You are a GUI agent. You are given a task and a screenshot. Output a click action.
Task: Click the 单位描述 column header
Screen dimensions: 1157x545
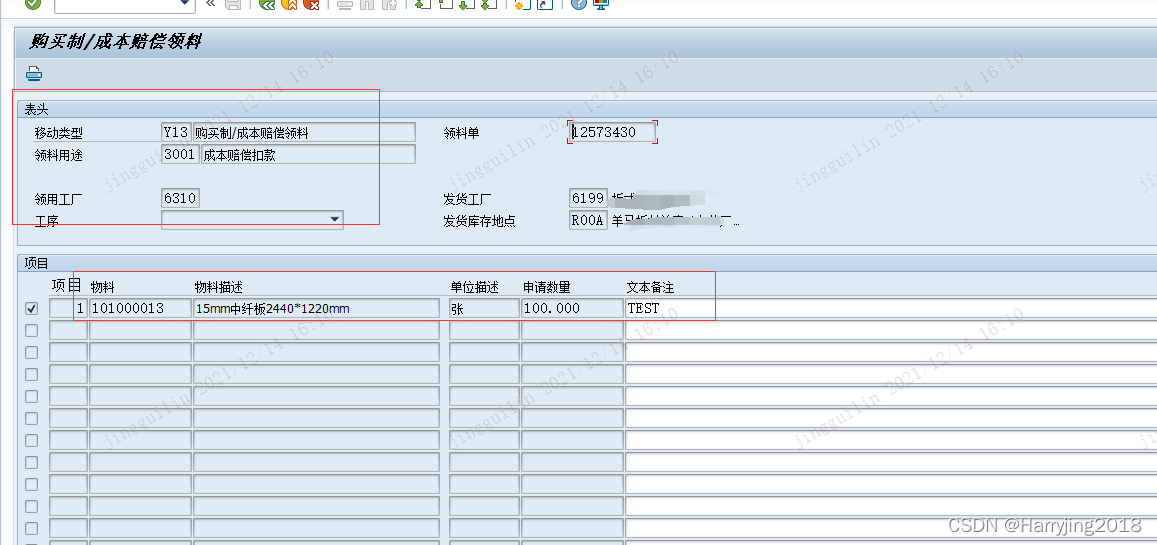pos(475,286)
